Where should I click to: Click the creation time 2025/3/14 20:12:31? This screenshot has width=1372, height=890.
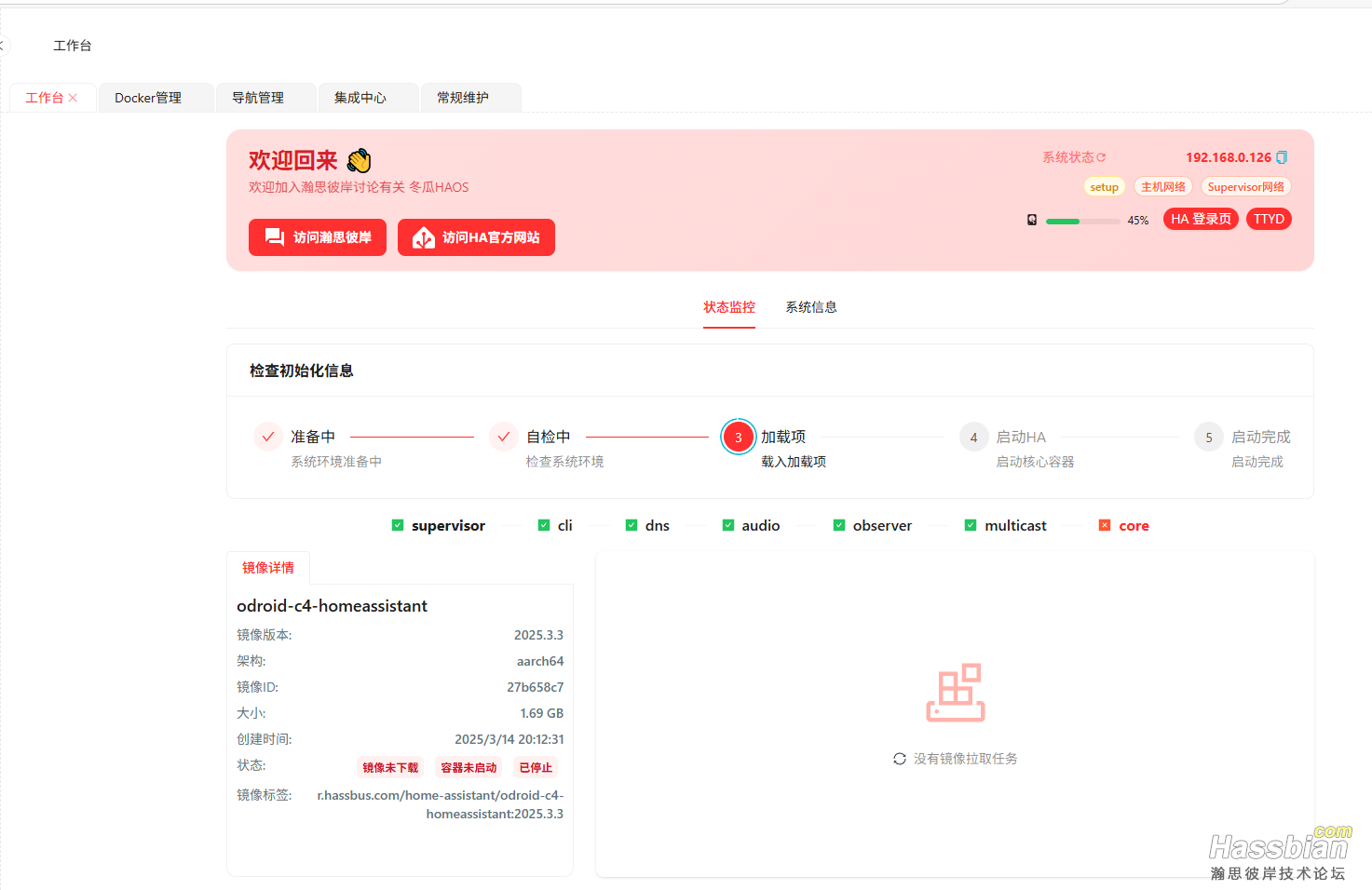click(x=509, y=739)
